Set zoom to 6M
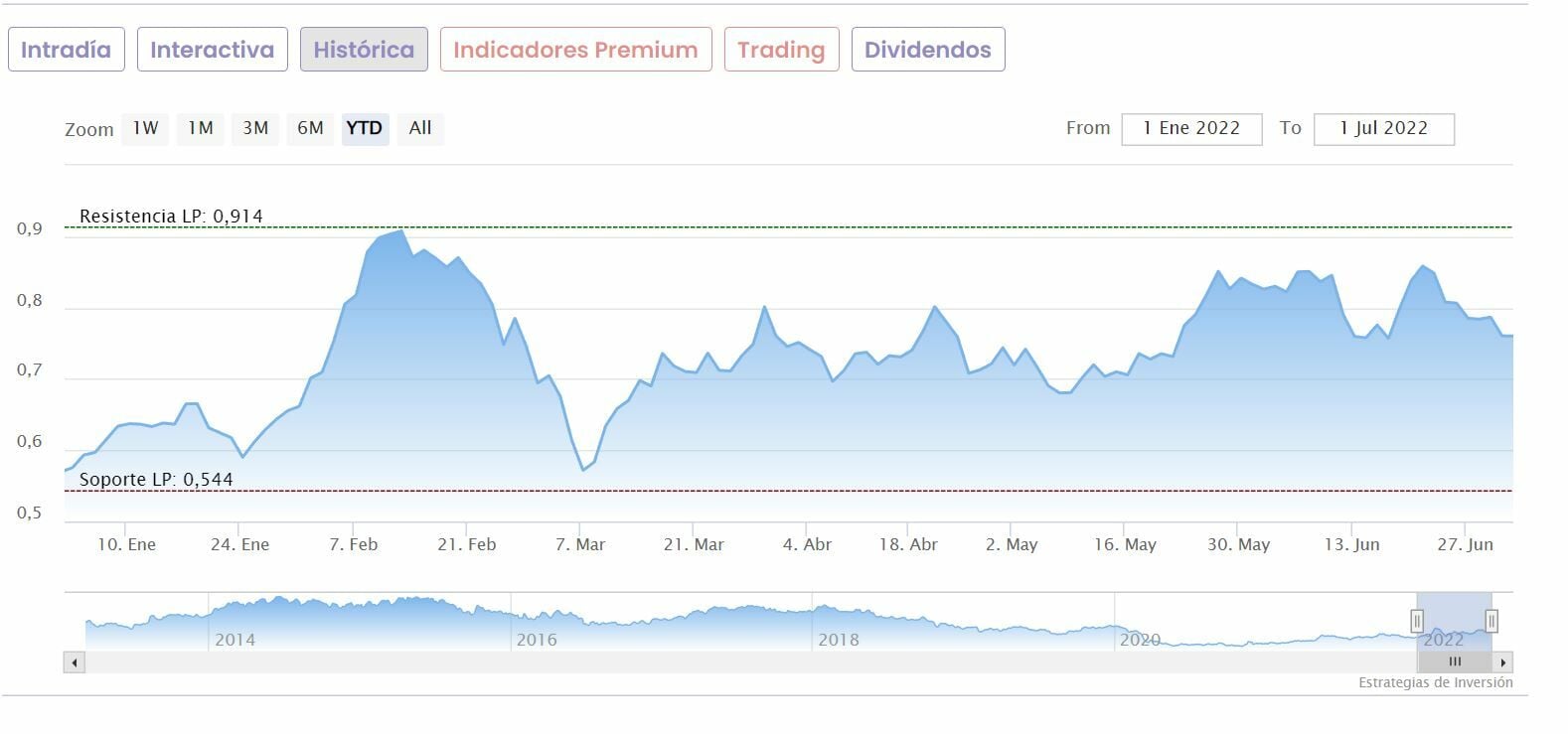Viewport: 1568px width, 734px height. pyautogui.click(x=310, y=128)
